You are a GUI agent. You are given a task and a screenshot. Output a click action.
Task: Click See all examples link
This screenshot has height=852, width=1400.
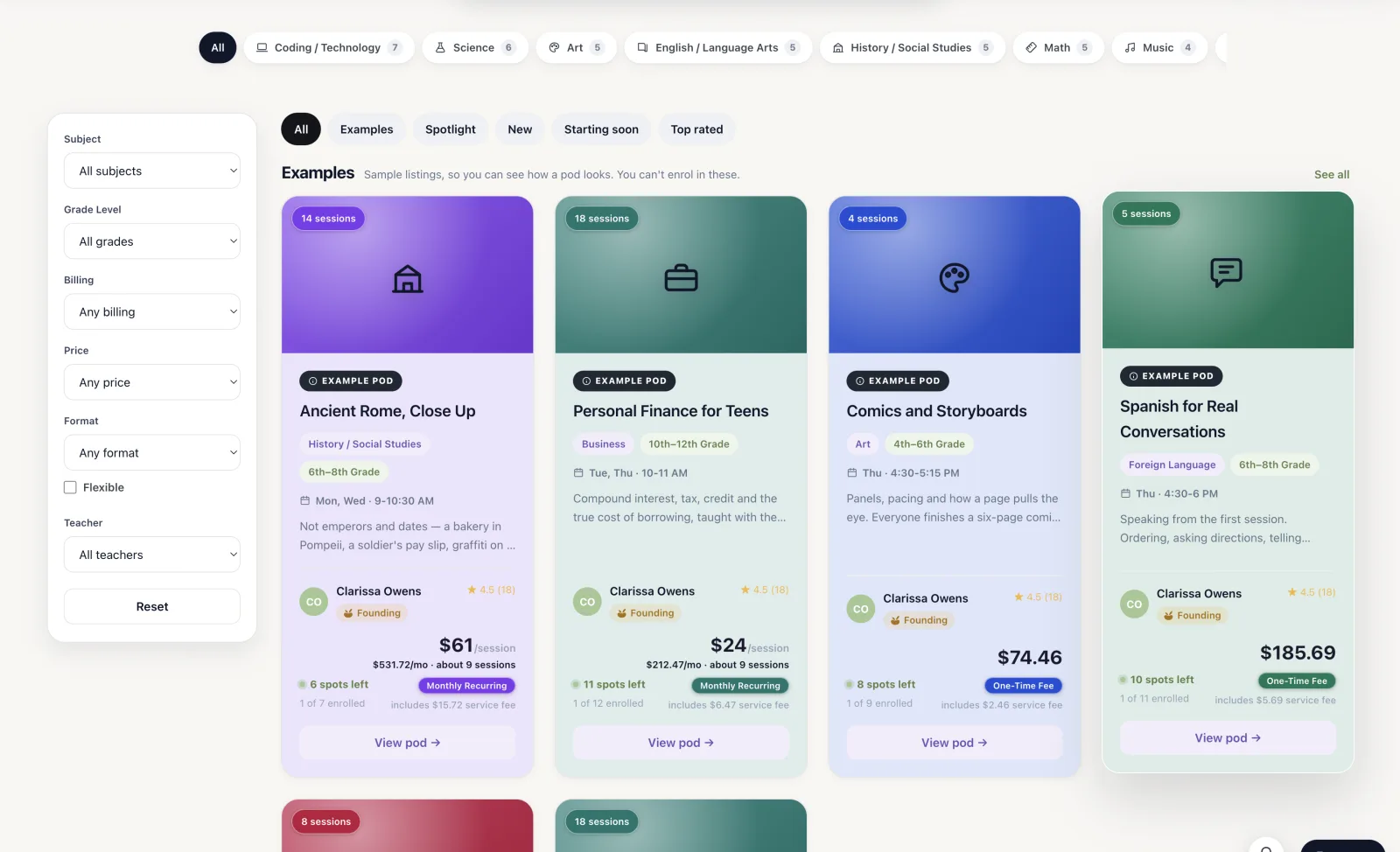click(x=1332, y=174)
